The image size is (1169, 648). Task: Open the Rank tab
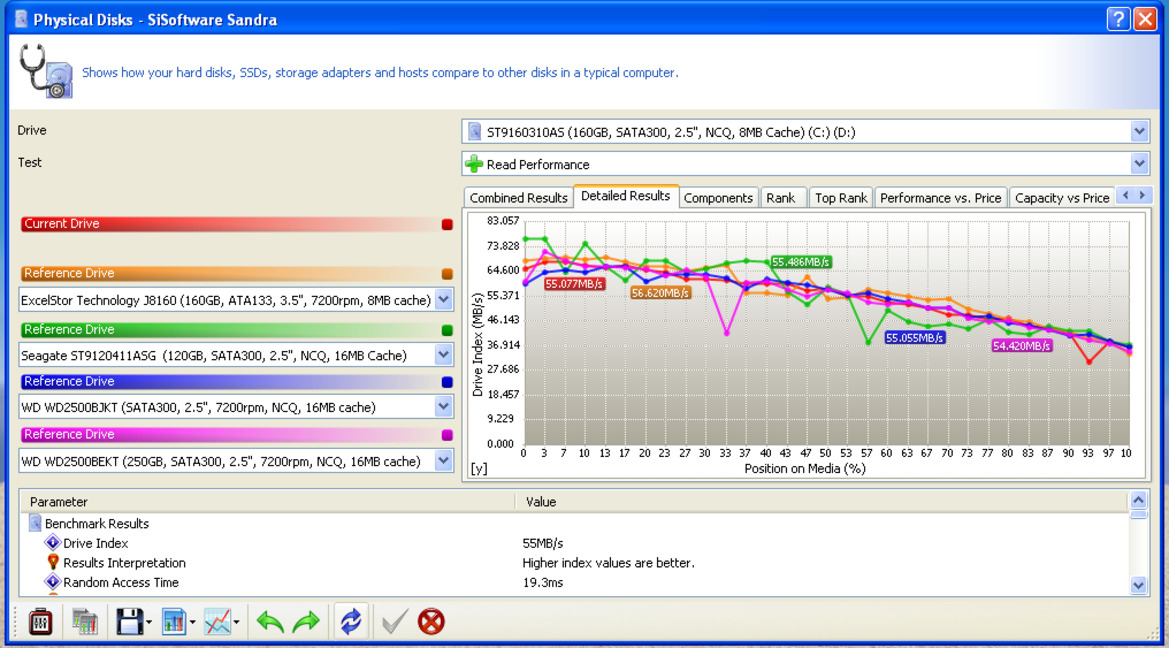(x=781, y=198)
